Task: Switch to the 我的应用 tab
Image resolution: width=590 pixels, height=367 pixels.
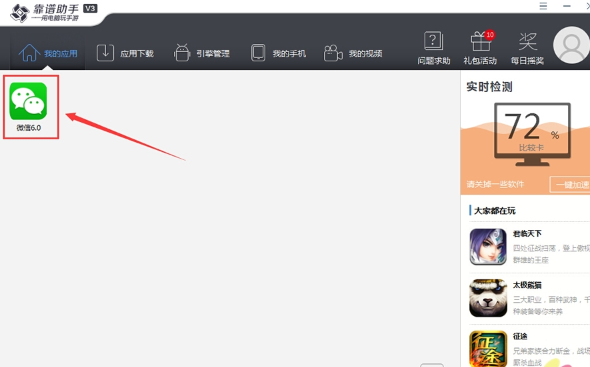Action: click(48, 53)
